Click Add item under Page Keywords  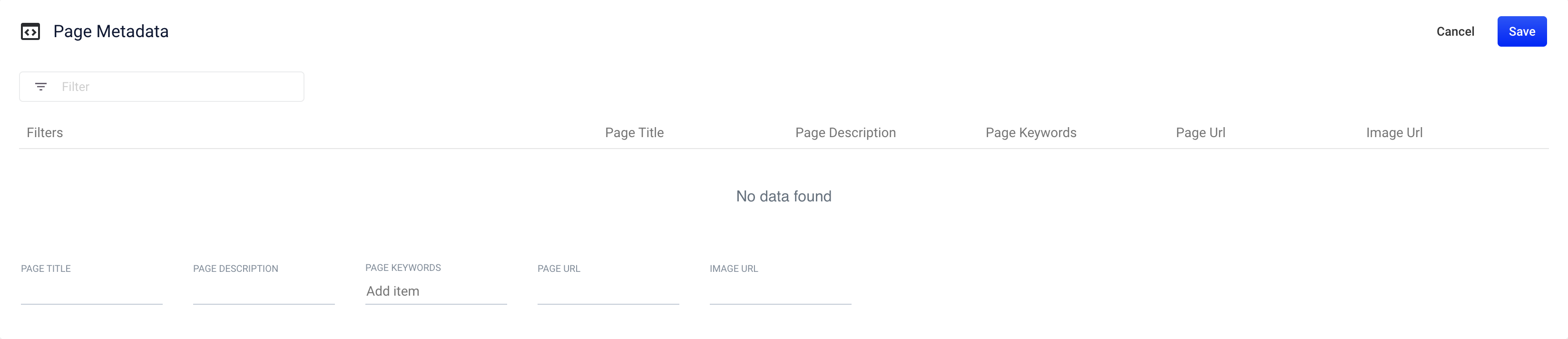pyautogui.click(x=392, y=291)
